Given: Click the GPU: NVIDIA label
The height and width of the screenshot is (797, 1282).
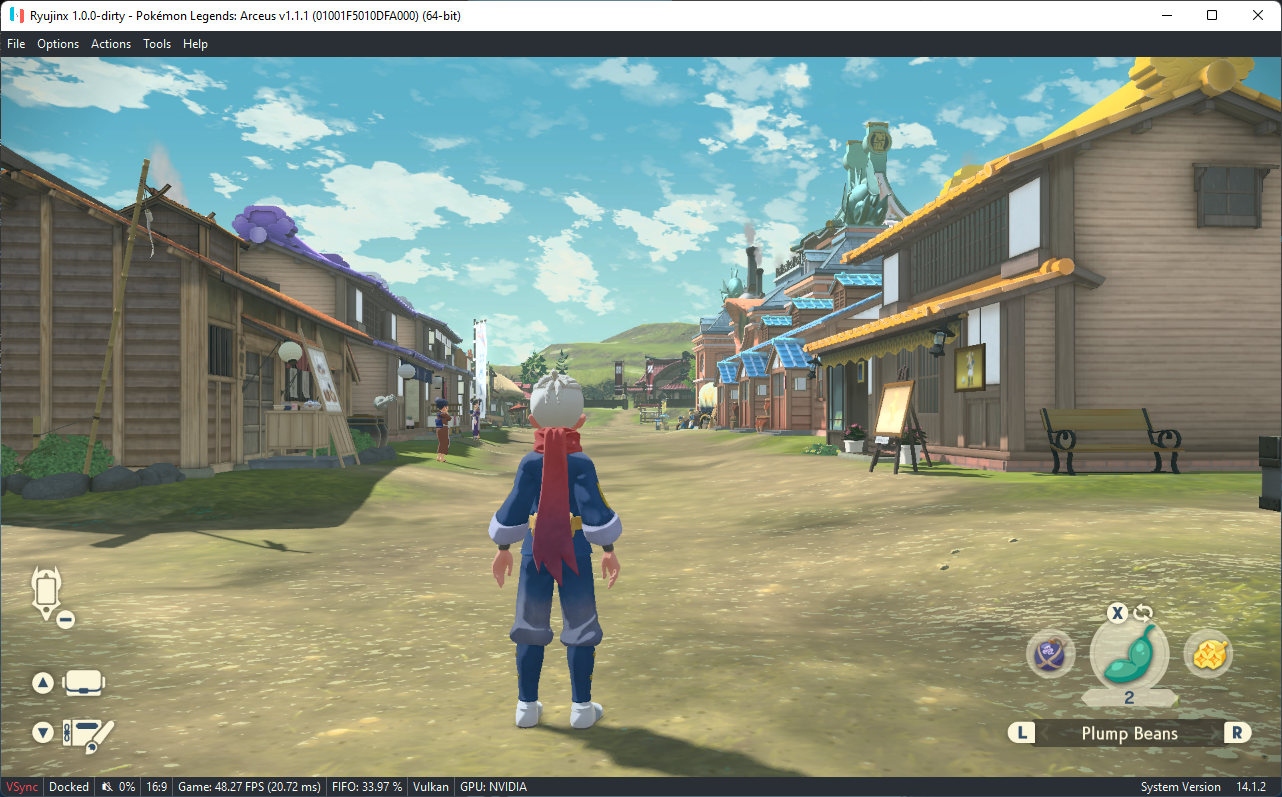Looking at the screenshot, I should 492,787.
